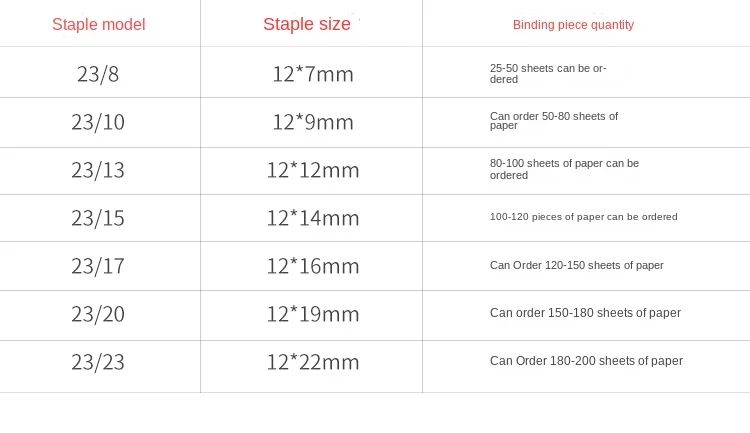Click the 12*9mm size cell
This screenshot has height=433, width=750.
[313, 122]
